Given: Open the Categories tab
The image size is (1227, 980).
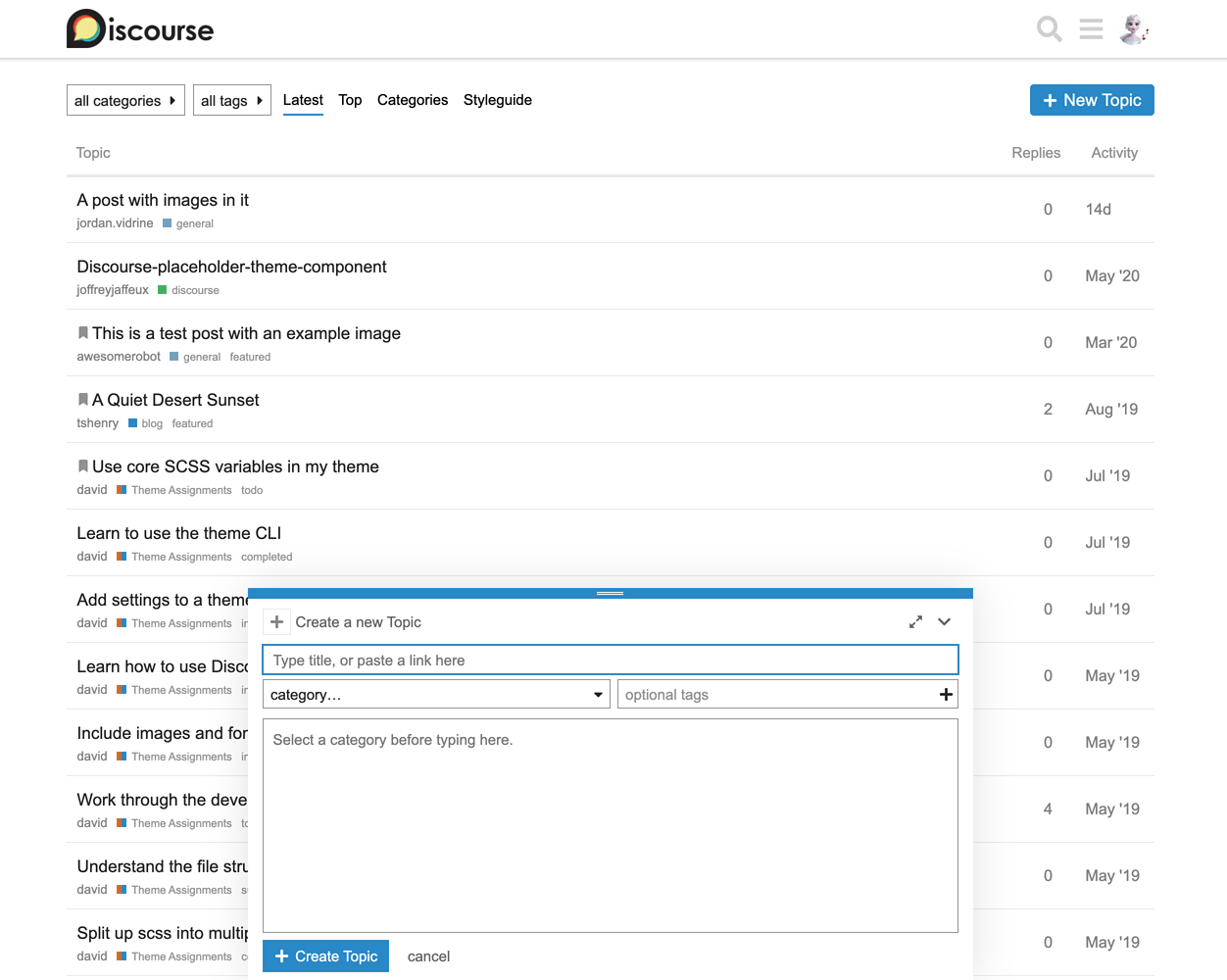Looking at the screenshot, I should click(x=412, y=100).
